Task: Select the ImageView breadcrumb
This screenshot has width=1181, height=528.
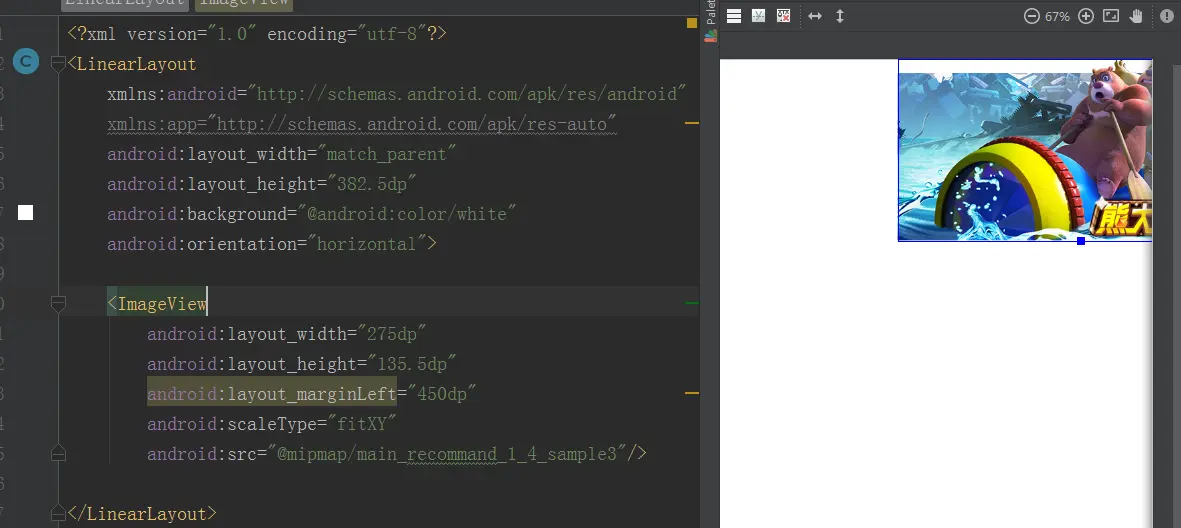Action: coord(244,4)
